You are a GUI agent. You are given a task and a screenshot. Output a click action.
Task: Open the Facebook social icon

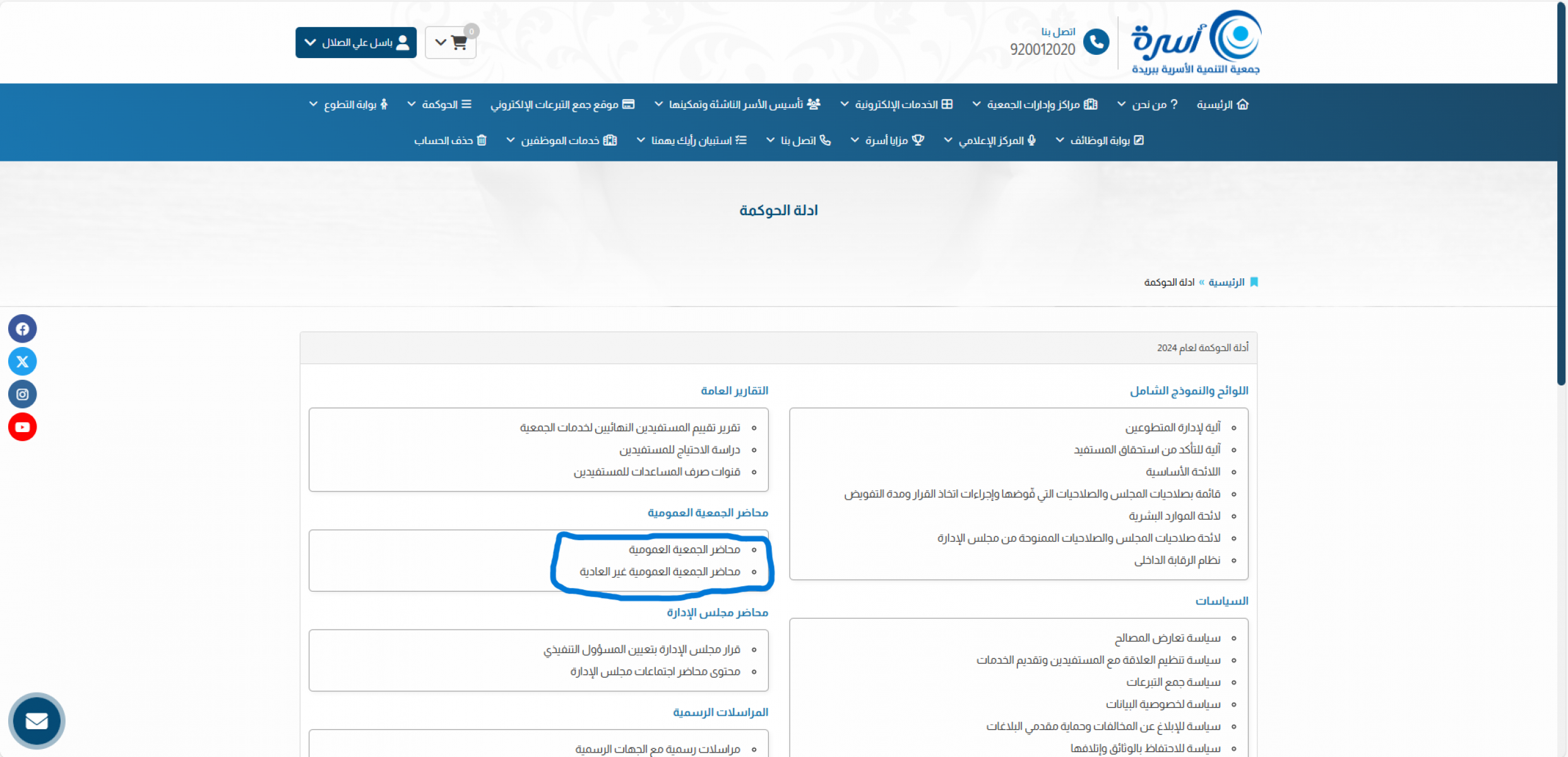pos(22,329)
